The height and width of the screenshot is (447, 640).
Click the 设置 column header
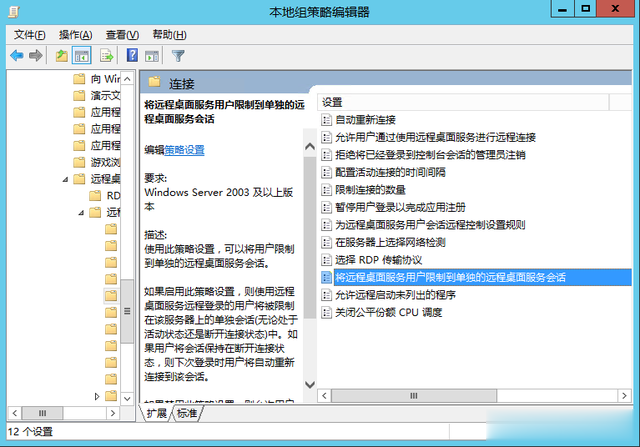463,102
